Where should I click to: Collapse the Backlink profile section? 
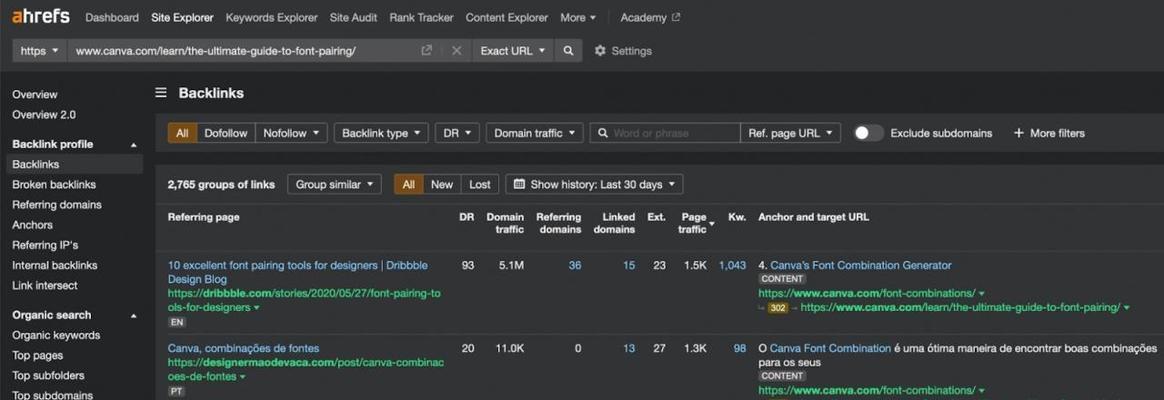coord(134,145)
